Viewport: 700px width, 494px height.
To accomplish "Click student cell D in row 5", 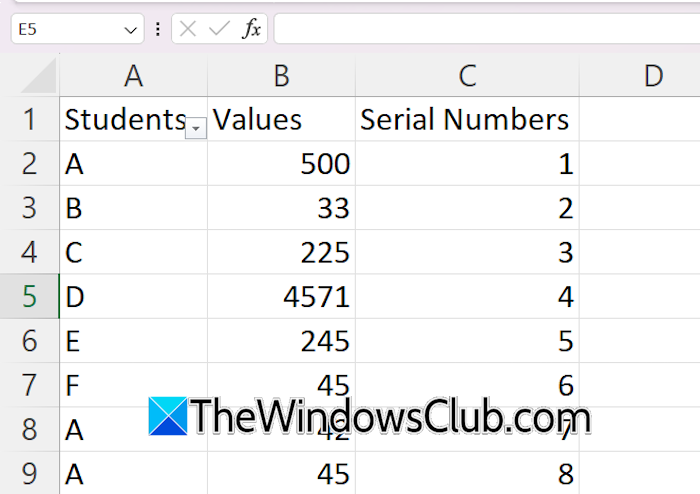I will pyautogui.click(x=133, y=296).
